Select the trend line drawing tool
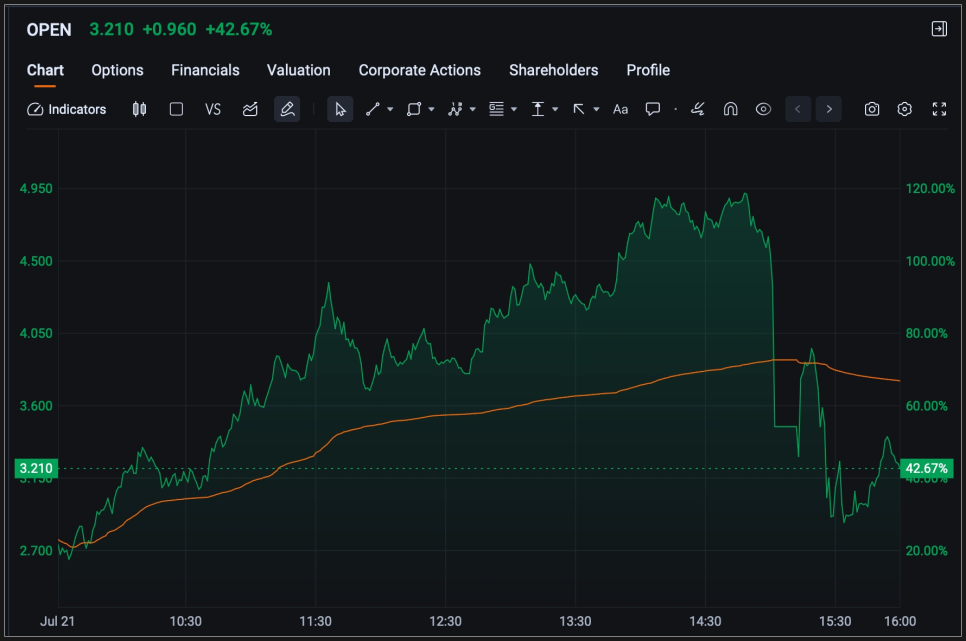The width and height of the screenshot is (966, 641). [x=373, y=109]
